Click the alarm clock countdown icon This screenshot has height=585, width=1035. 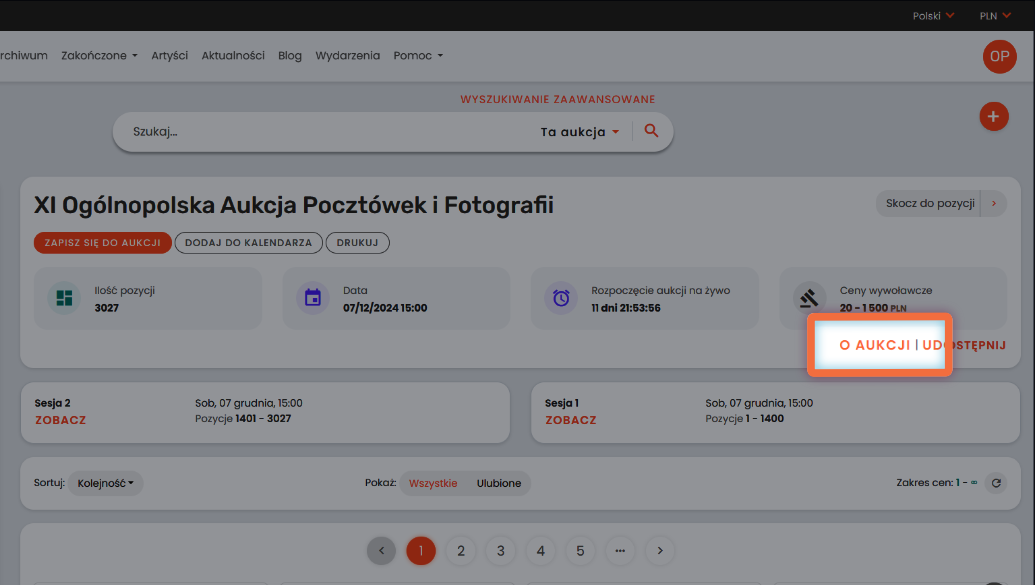pyautogui.click(x=561, y=298)
